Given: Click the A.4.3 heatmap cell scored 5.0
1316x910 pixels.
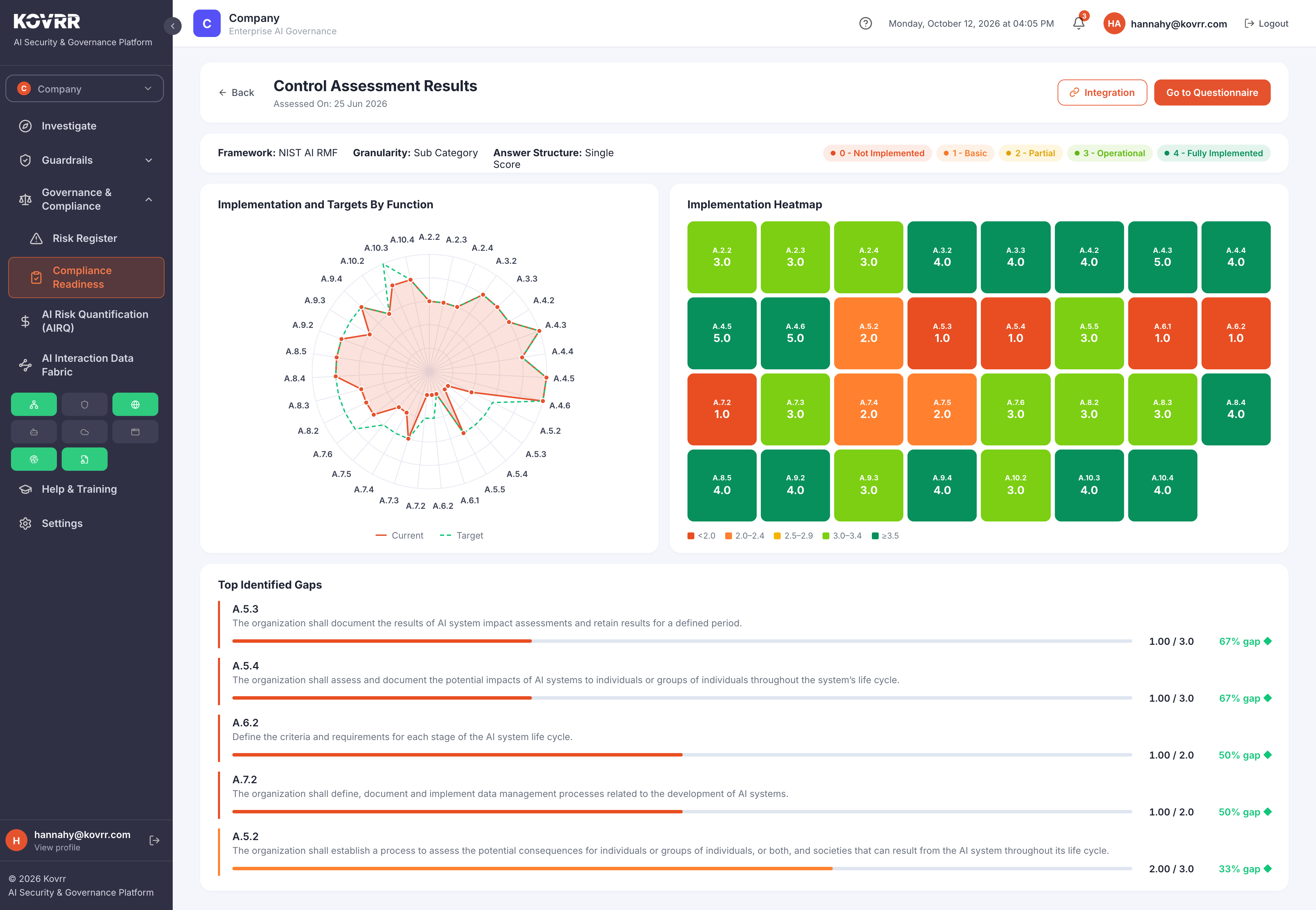Looking at the screenshot, I should tap(1162, 257).
